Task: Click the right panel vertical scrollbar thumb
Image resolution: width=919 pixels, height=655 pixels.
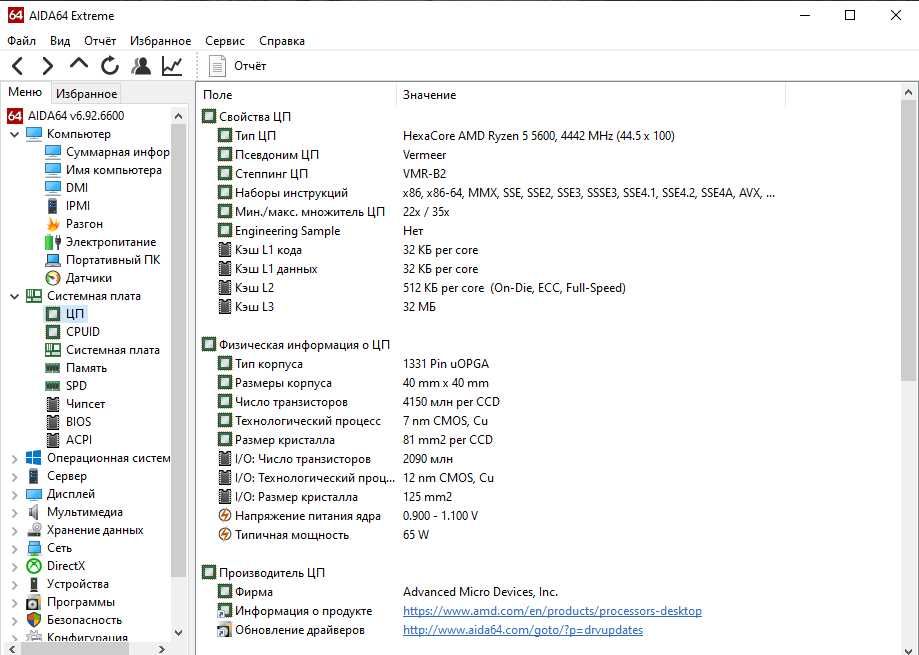Action: pyautogui.click(x=908, y=240)
